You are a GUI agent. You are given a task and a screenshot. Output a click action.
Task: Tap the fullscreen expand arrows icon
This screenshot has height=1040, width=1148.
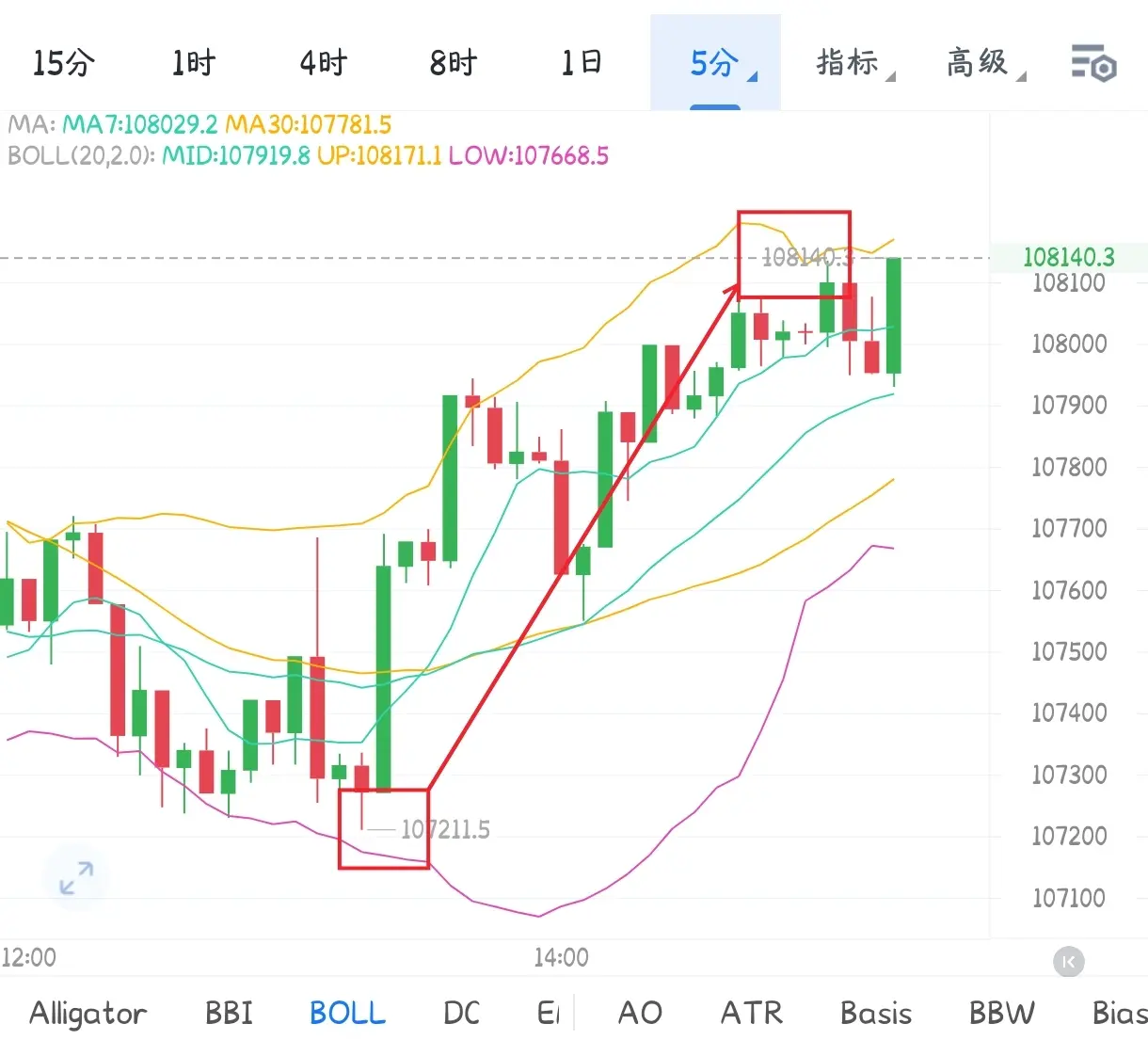pos(76,878)
